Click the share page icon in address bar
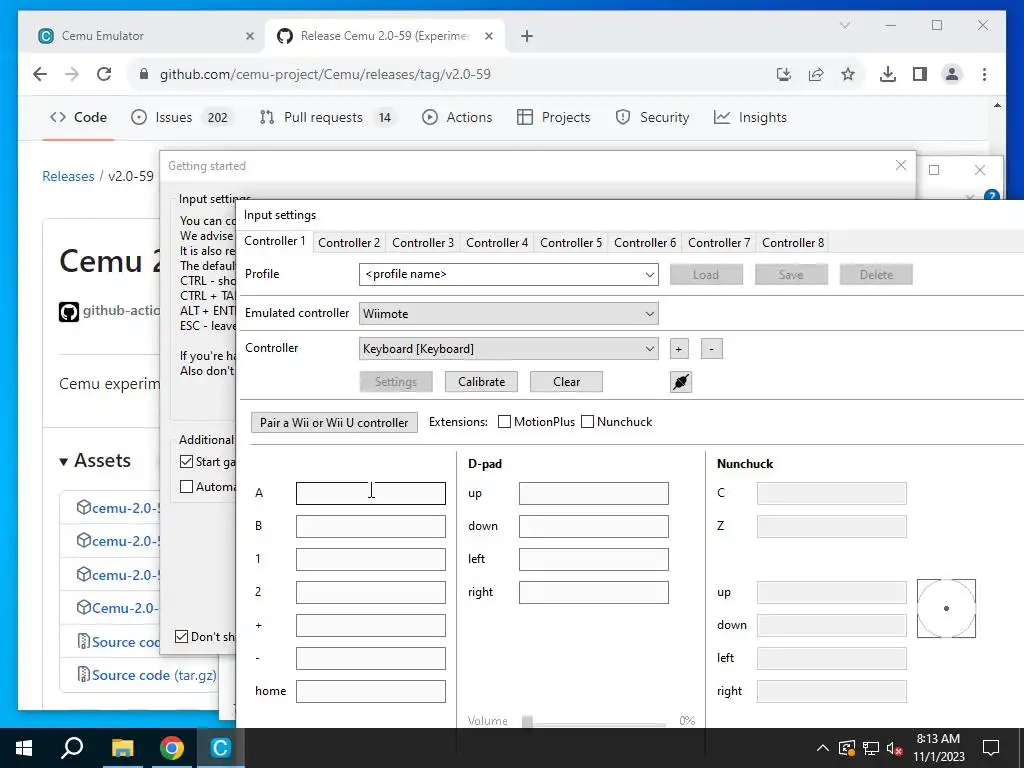The width and height of the screenshot is (1024, 768). click(x=816, y=74)
